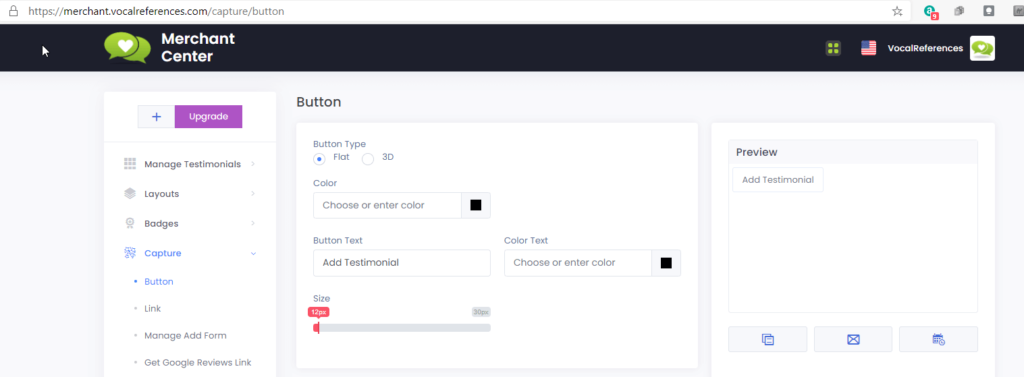Image resolution: width=1024 pixels, height=377 pixels.
Task: Open the VocalReferences account avatar
Action: tap(982, 48)
